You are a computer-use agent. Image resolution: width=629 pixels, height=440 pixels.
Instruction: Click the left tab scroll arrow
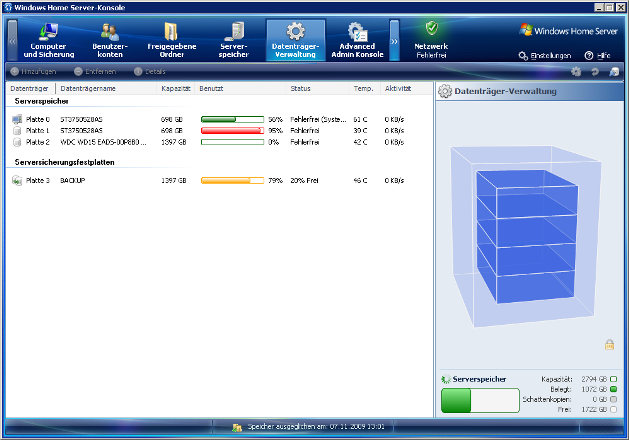[x=12, y=41]
